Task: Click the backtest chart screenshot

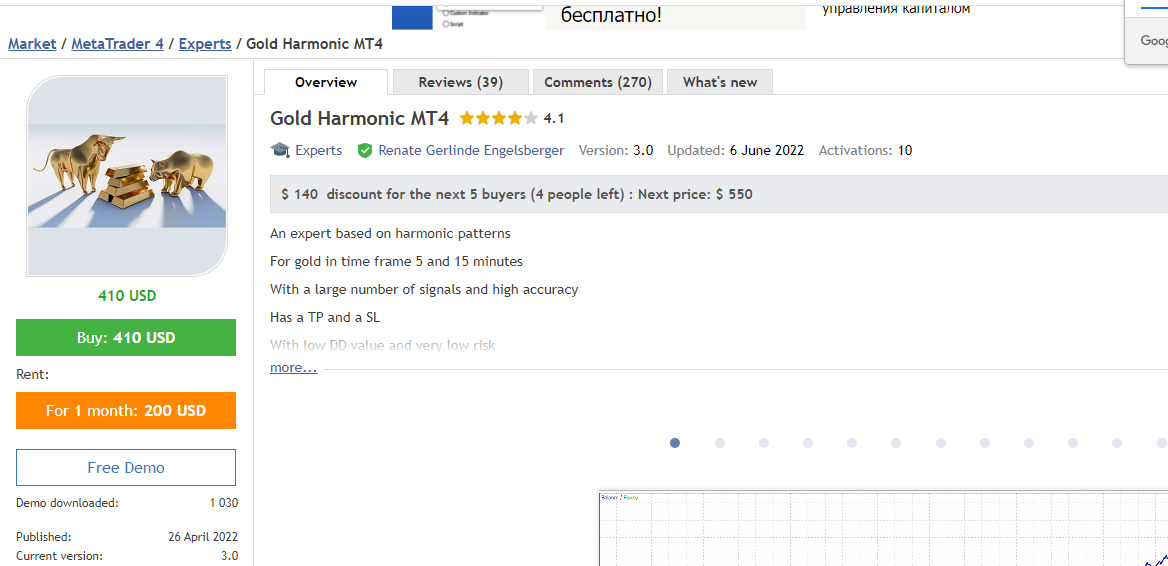Action: pos(883,528)
